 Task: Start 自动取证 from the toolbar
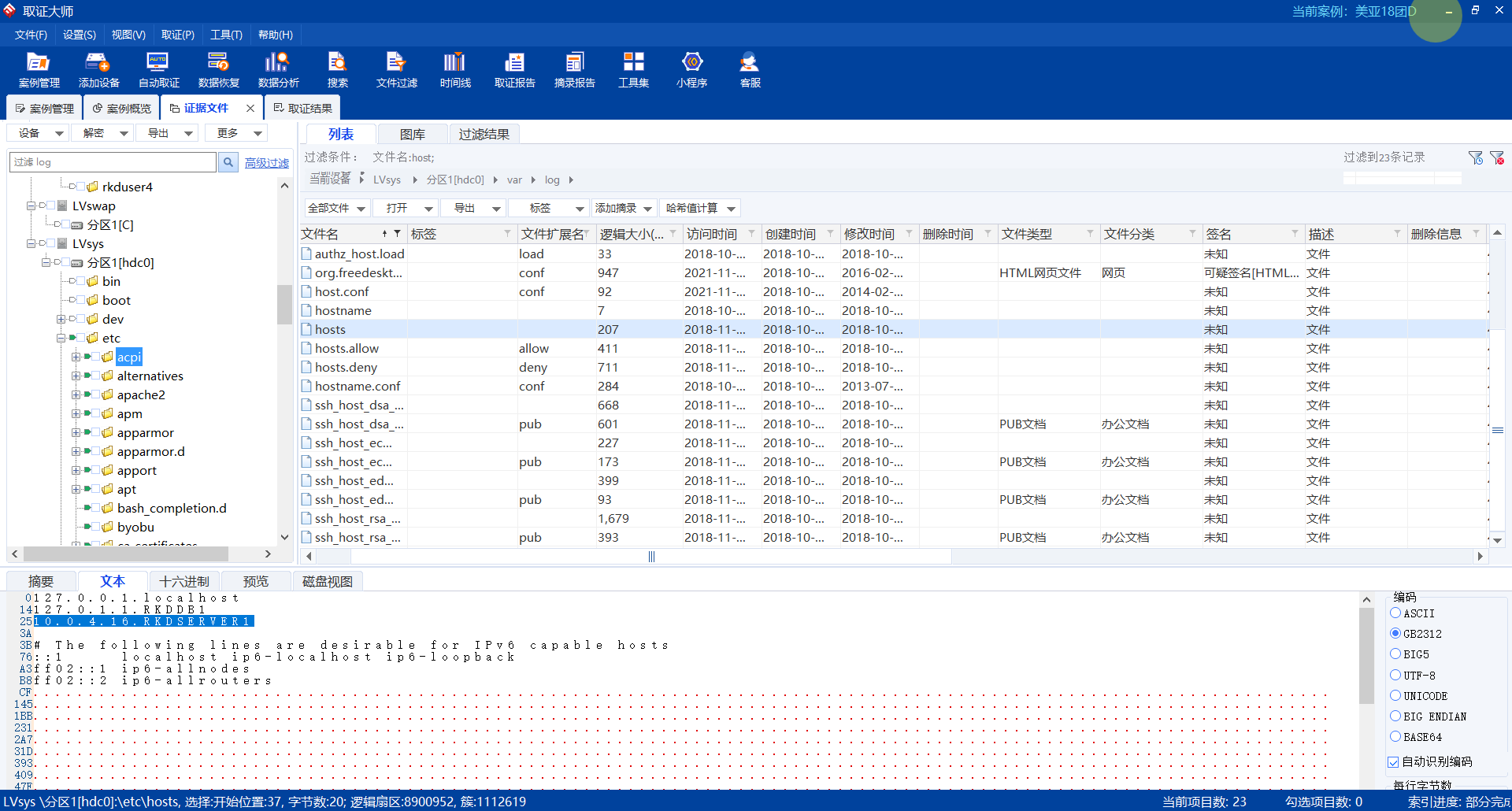[158, 69]
